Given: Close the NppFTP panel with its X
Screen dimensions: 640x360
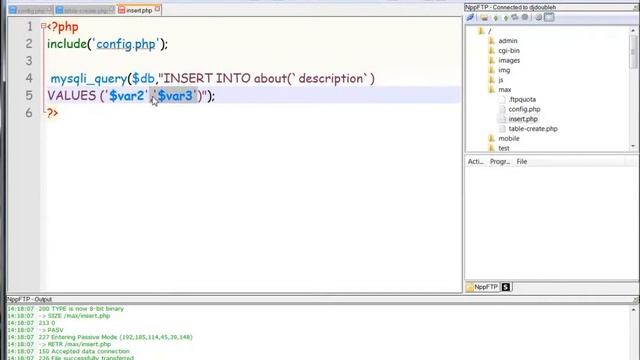Looking at the screenshot, I should tap(636, 7).
